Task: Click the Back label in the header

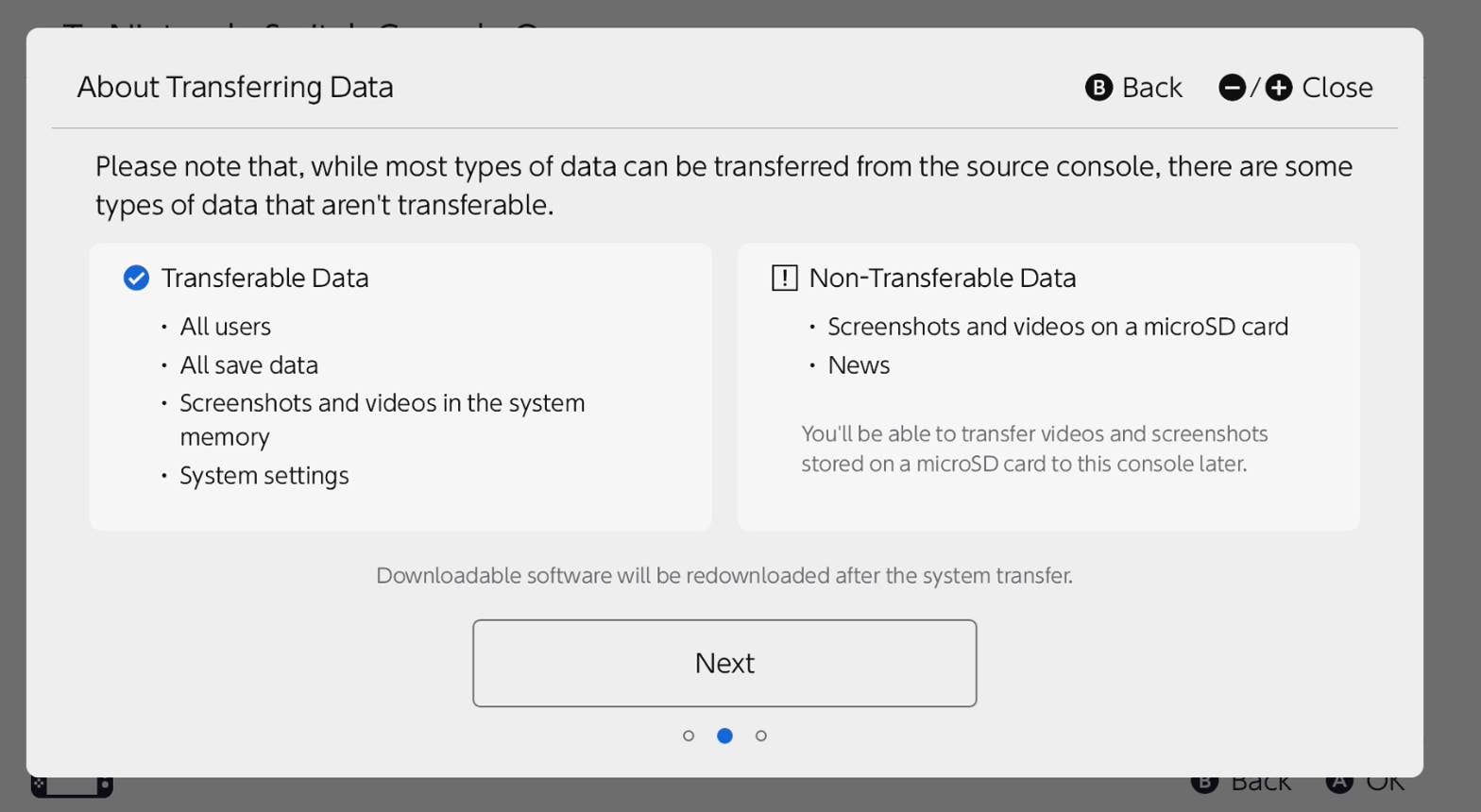Action: (1151, 88)
